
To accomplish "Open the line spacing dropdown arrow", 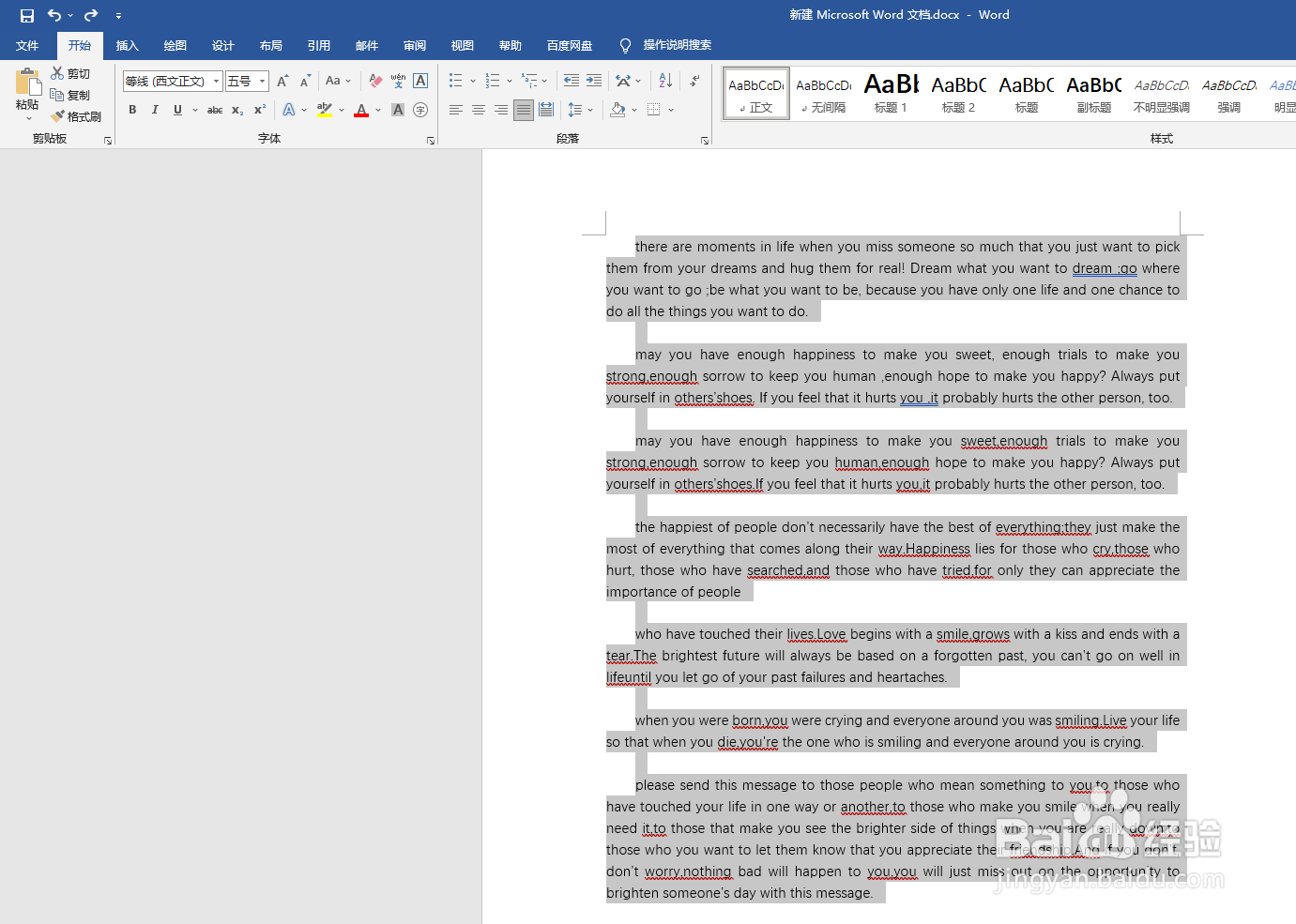I will point(590,110).
